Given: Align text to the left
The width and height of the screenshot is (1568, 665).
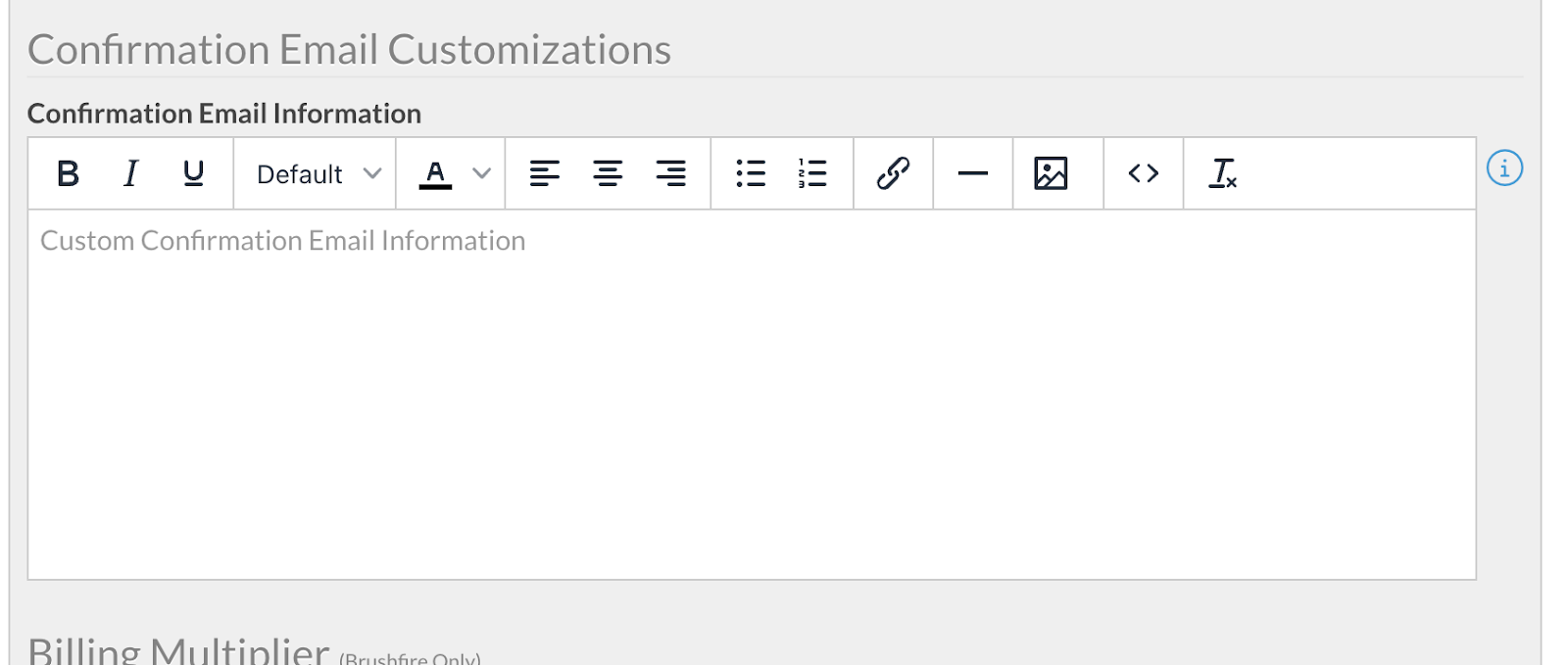Looking at the screenshot, I should tap(544, 173).
